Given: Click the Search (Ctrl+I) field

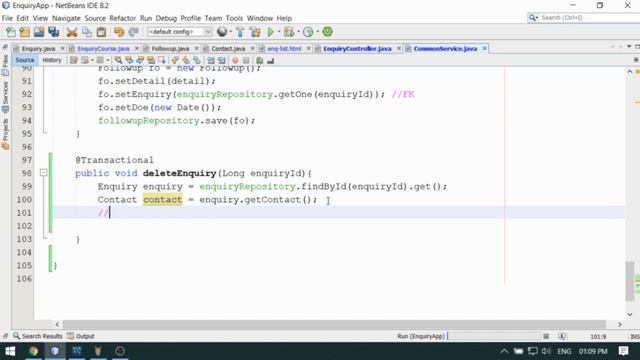Looking at the screenshot, I should click(x=584, y=18).
